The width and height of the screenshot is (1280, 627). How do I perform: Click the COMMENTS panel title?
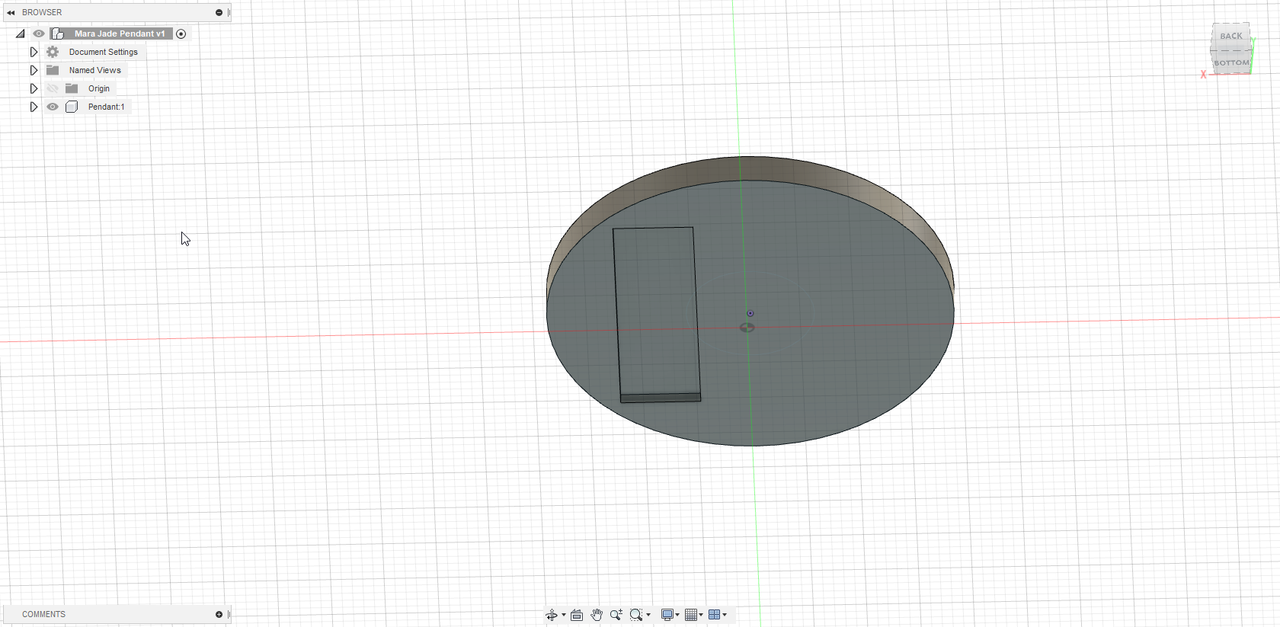pyautogui.click(x=44, y=614)
